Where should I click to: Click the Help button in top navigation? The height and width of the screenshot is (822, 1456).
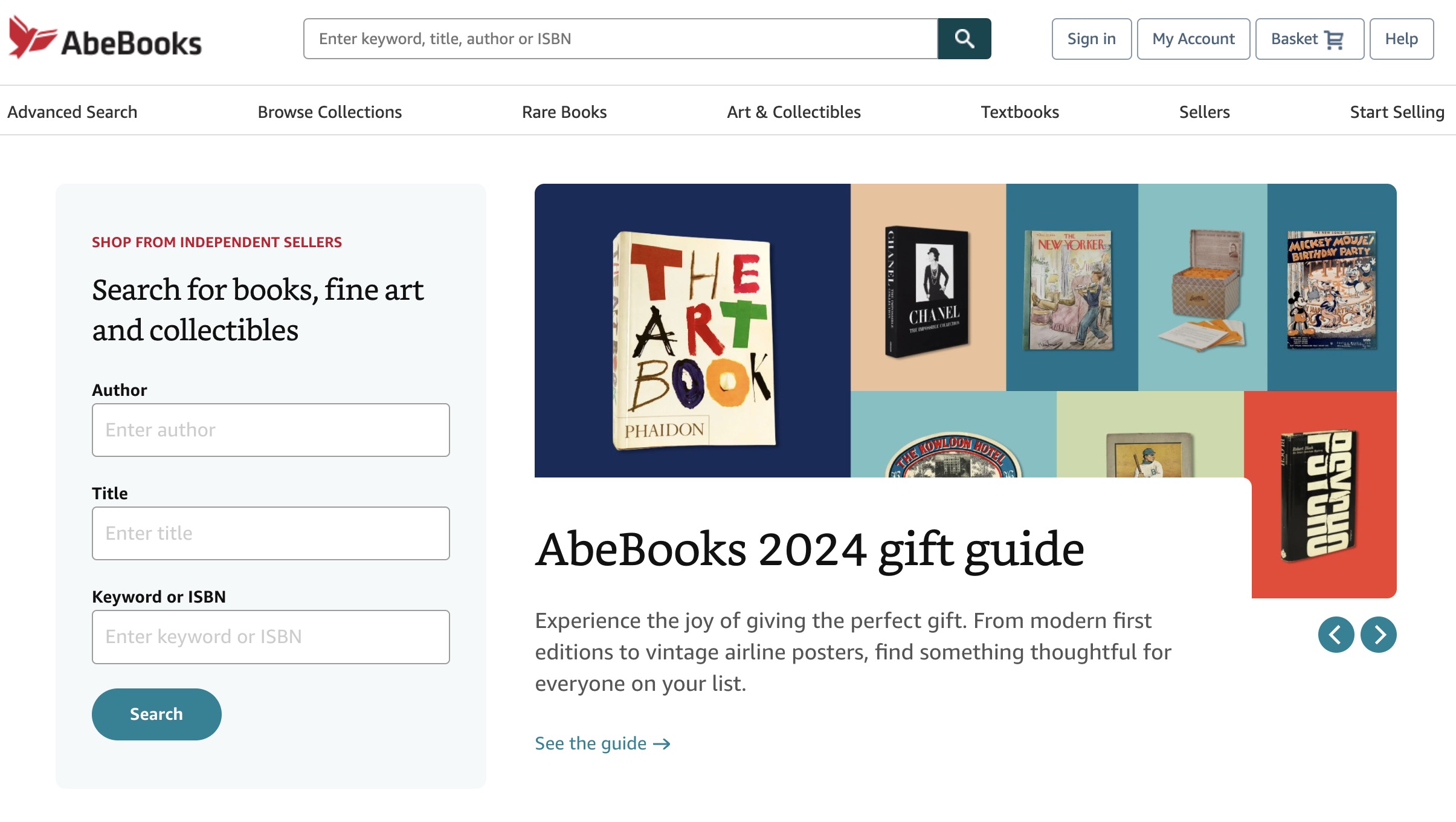coord(1401,38)
